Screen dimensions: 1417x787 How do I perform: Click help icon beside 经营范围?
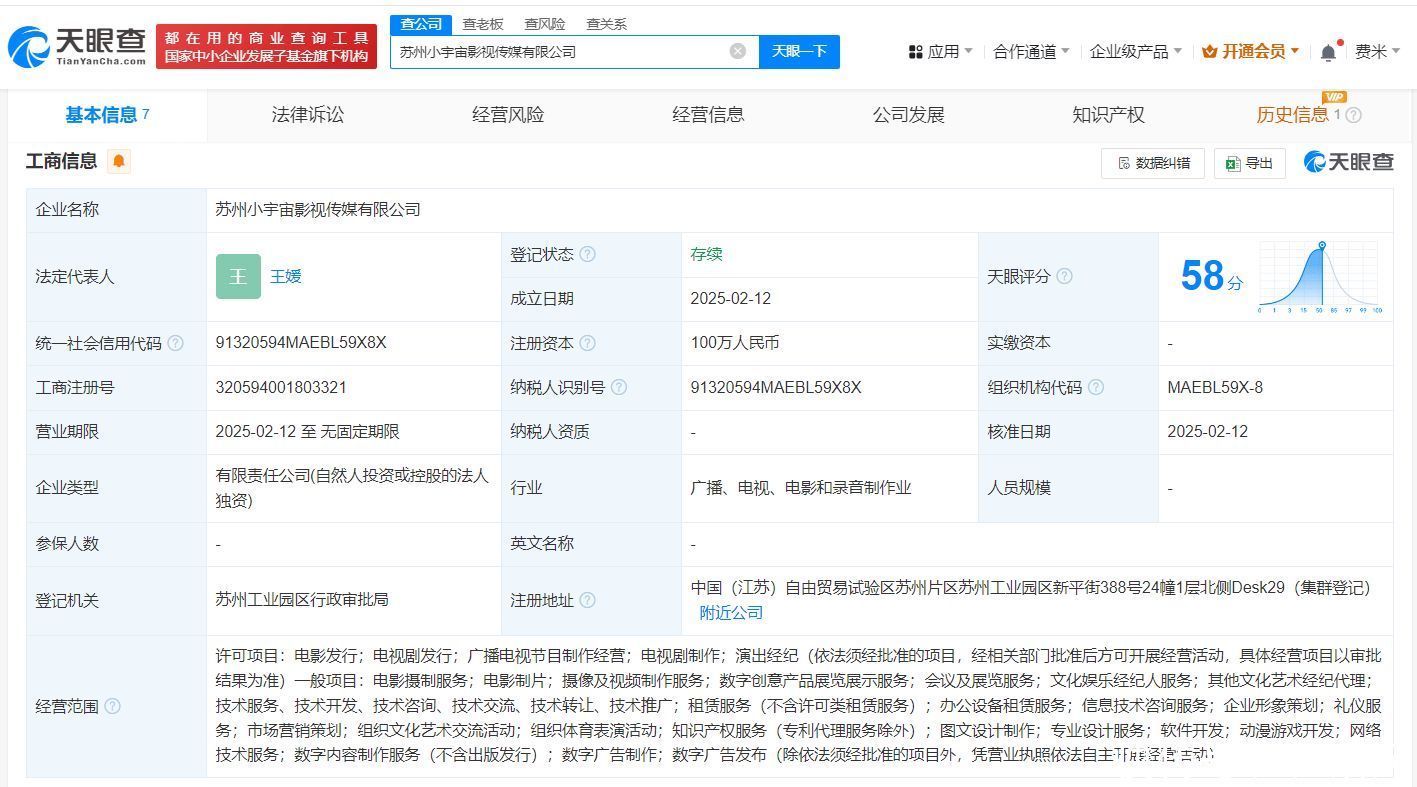click(x=113, y=706)
